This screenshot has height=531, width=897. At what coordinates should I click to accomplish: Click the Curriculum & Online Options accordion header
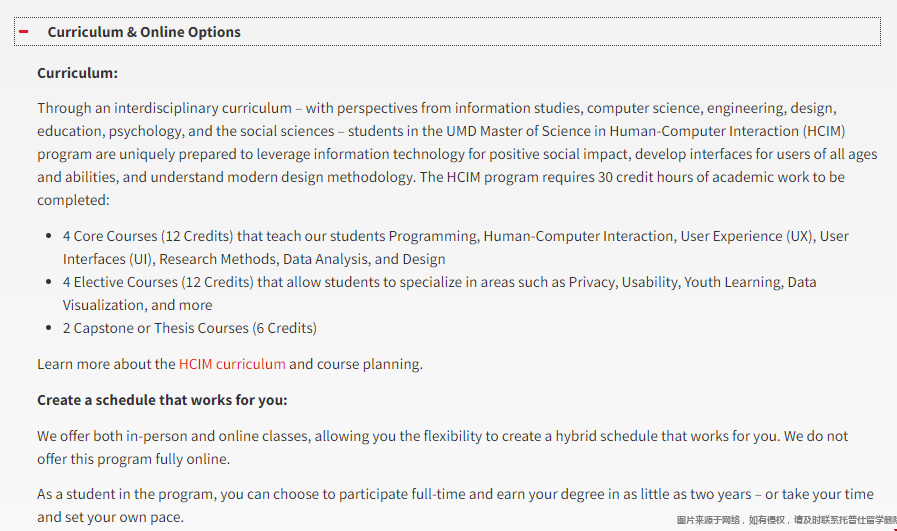pyautogui.click(x=447, y=31)
